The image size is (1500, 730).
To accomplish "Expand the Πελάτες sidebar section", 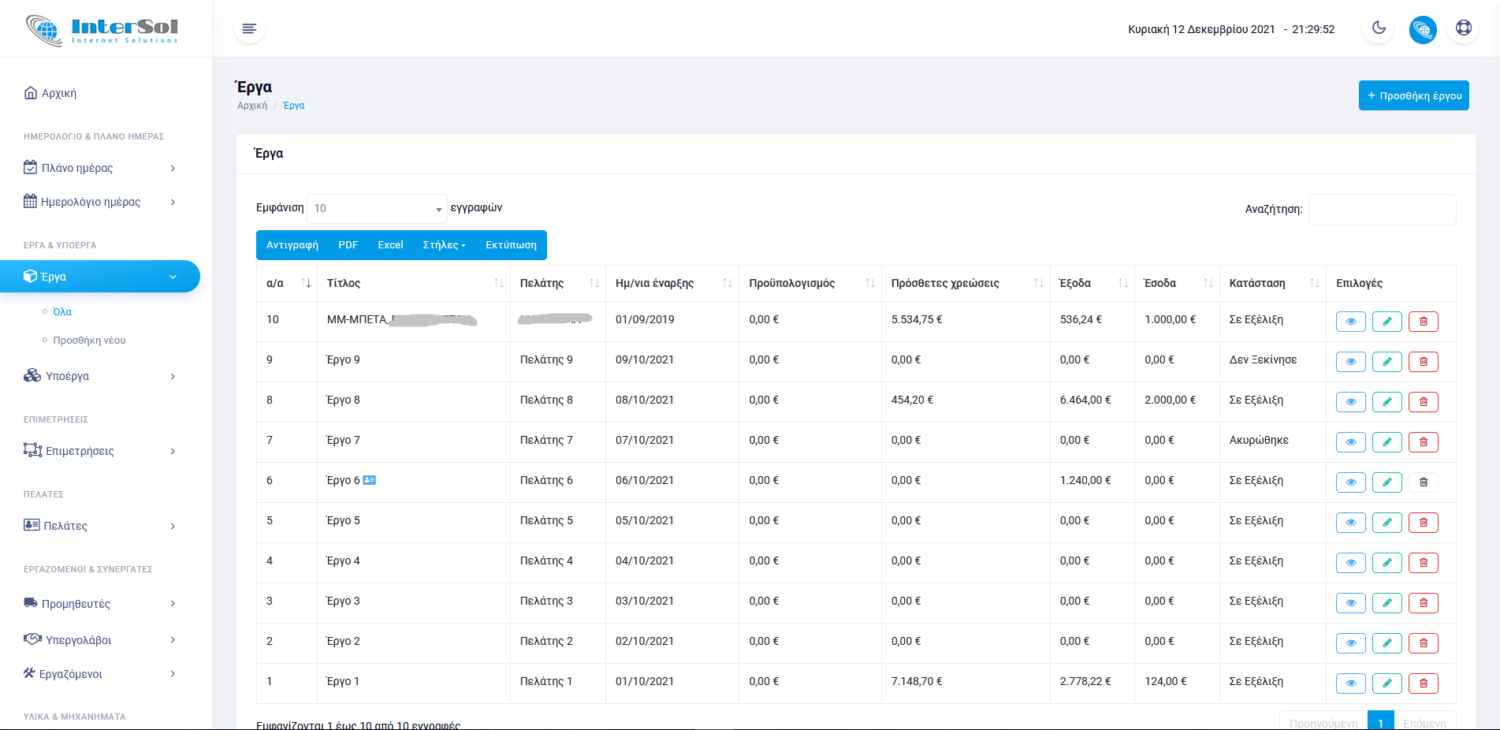I will pos(100,525).
